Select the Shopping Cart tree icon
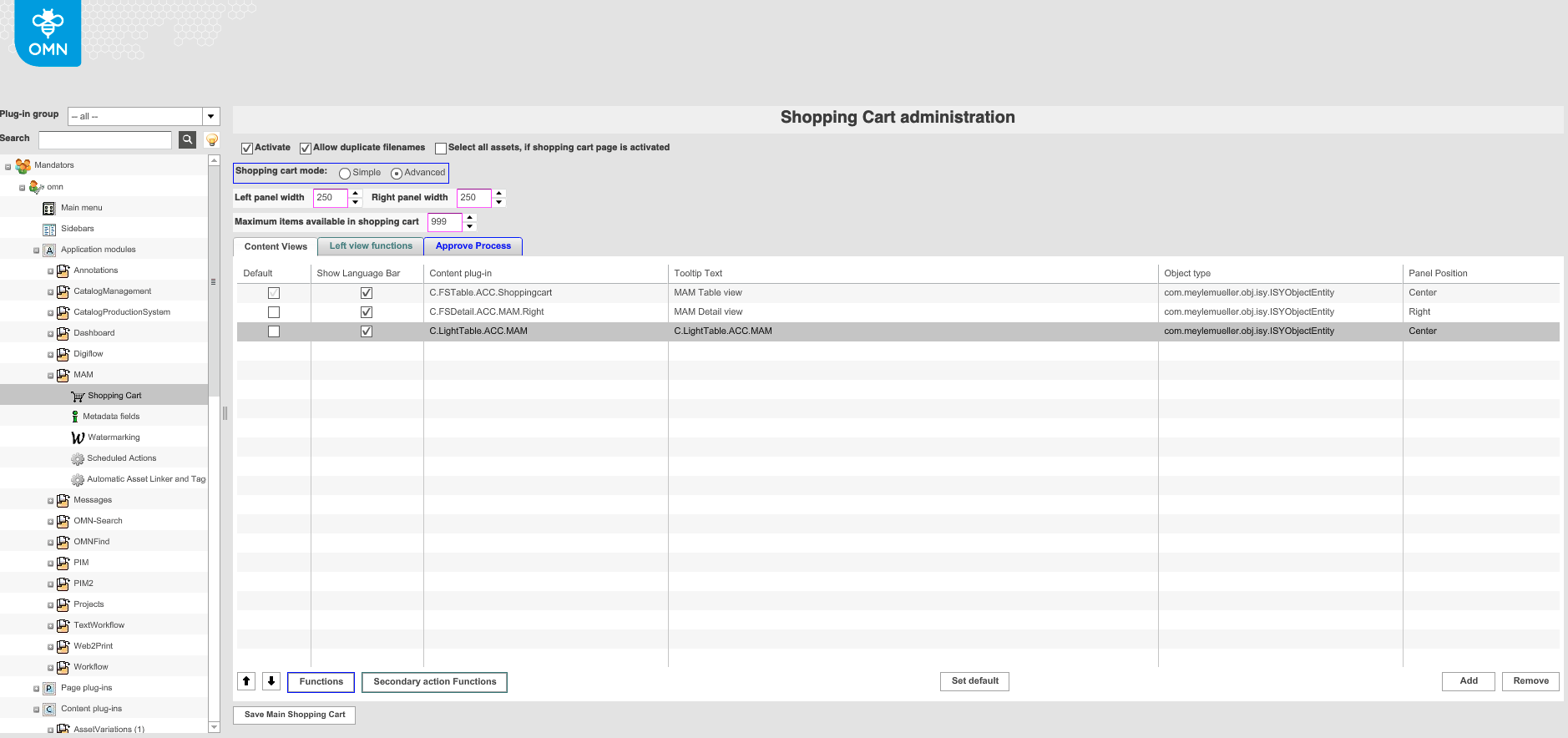 click(x=78, y=397)
